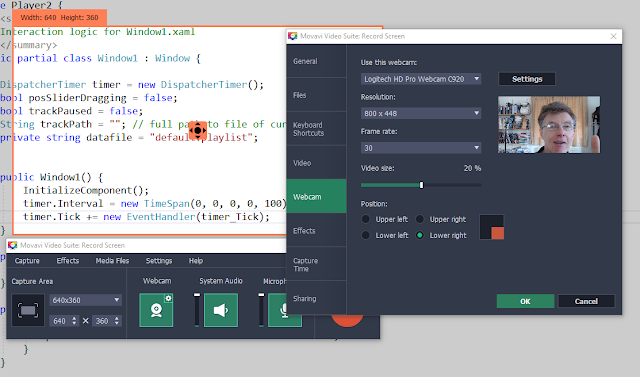The width and height of the screenshot is (640, 377).
Task: Confirm settings with the OK button
Action: click(525, 301)
